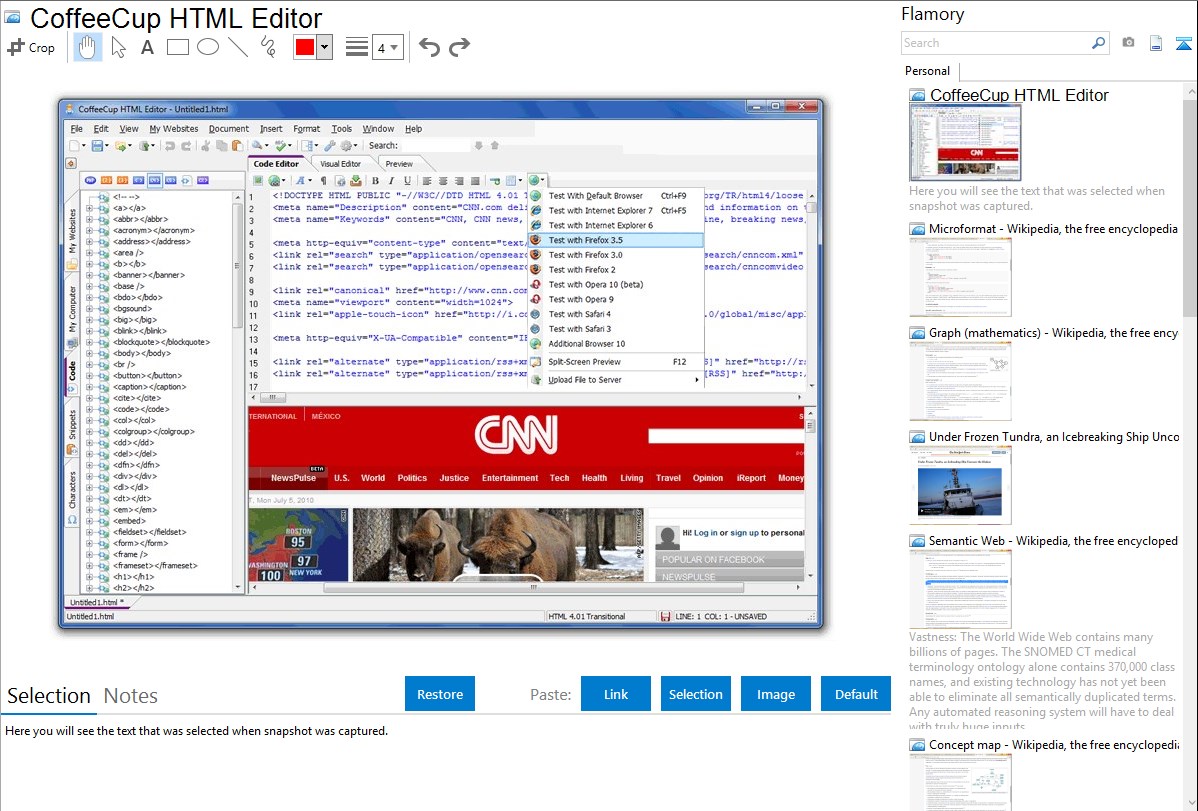Viewport: 1198px width, 811px height.
Task: Pick the ellipse drawing tool
Action: pos(208,47)
